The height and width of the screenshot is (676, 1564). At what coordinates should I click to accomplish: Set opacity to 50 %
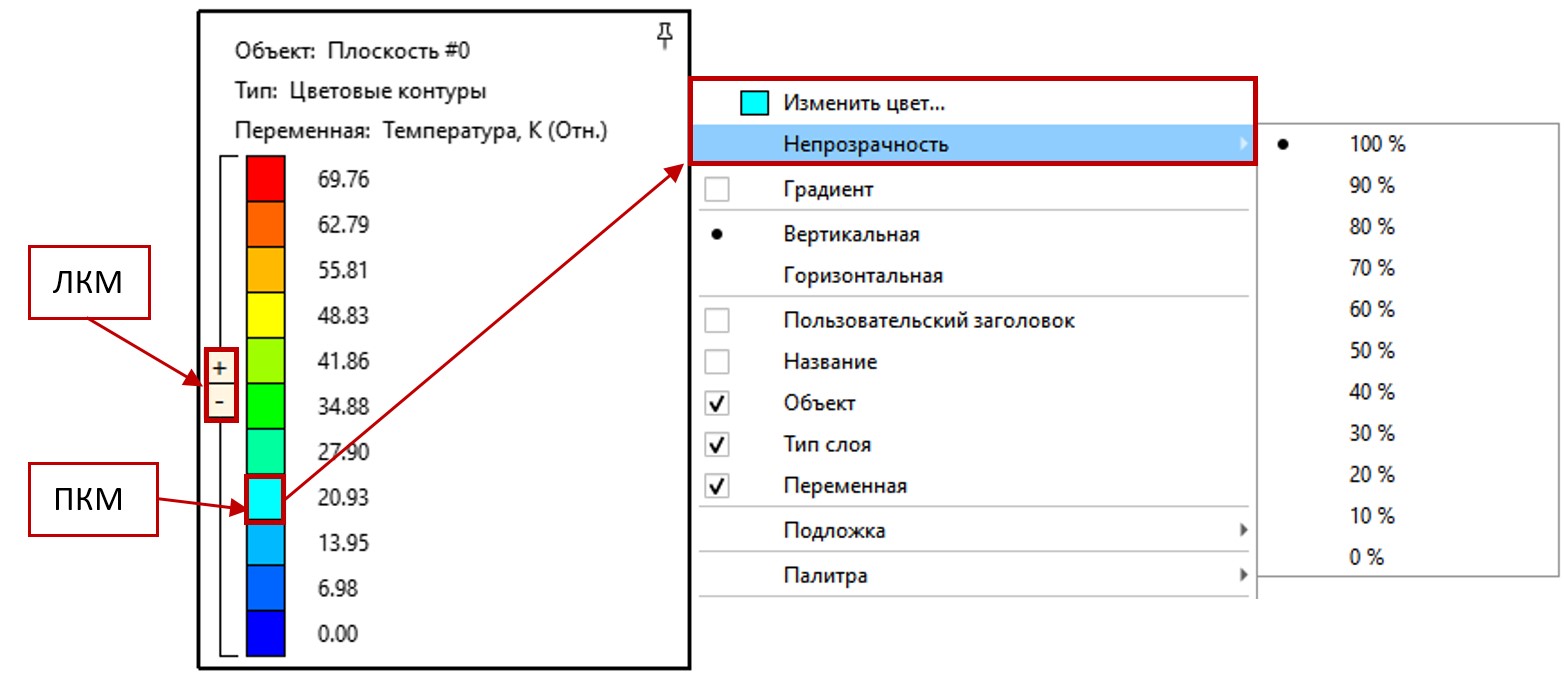coord(1371,351)
